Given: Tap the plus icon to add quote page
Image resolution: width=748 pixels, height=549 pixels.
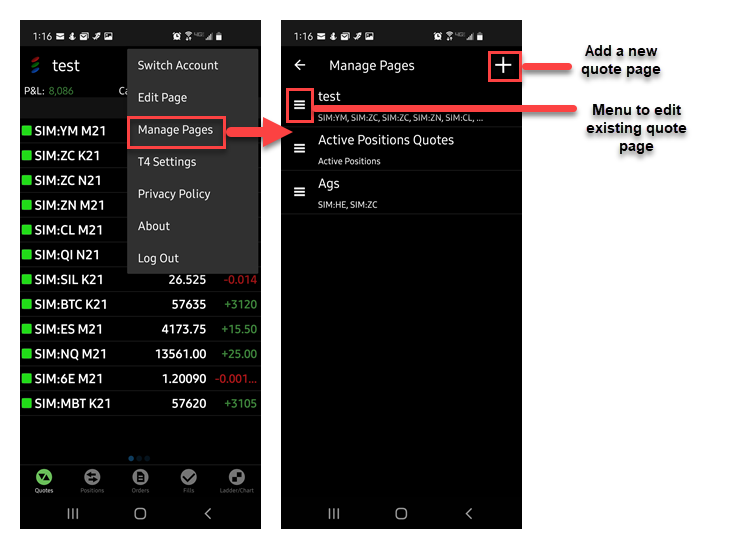Looking at the screenshot, I should tap(503, 66).
